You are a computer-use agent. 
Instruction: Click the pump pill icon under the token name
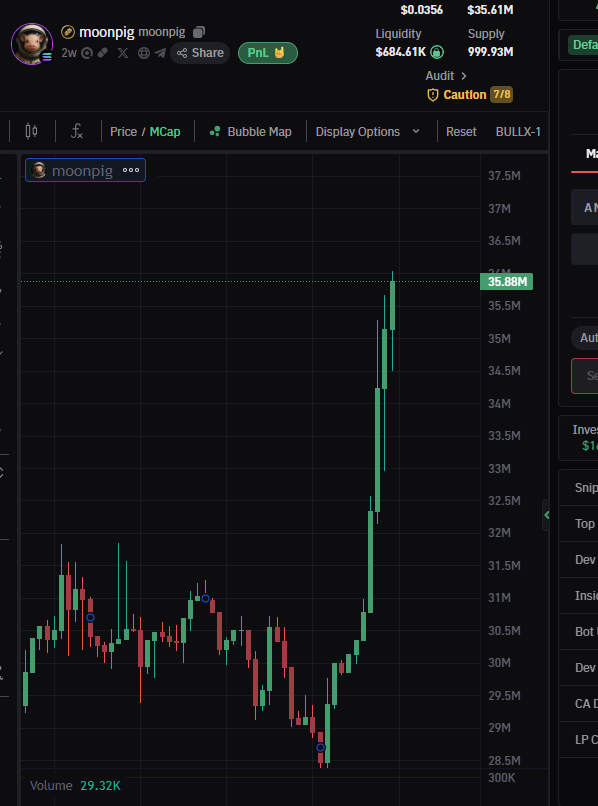pyautogui.click(x=103, y=53)
